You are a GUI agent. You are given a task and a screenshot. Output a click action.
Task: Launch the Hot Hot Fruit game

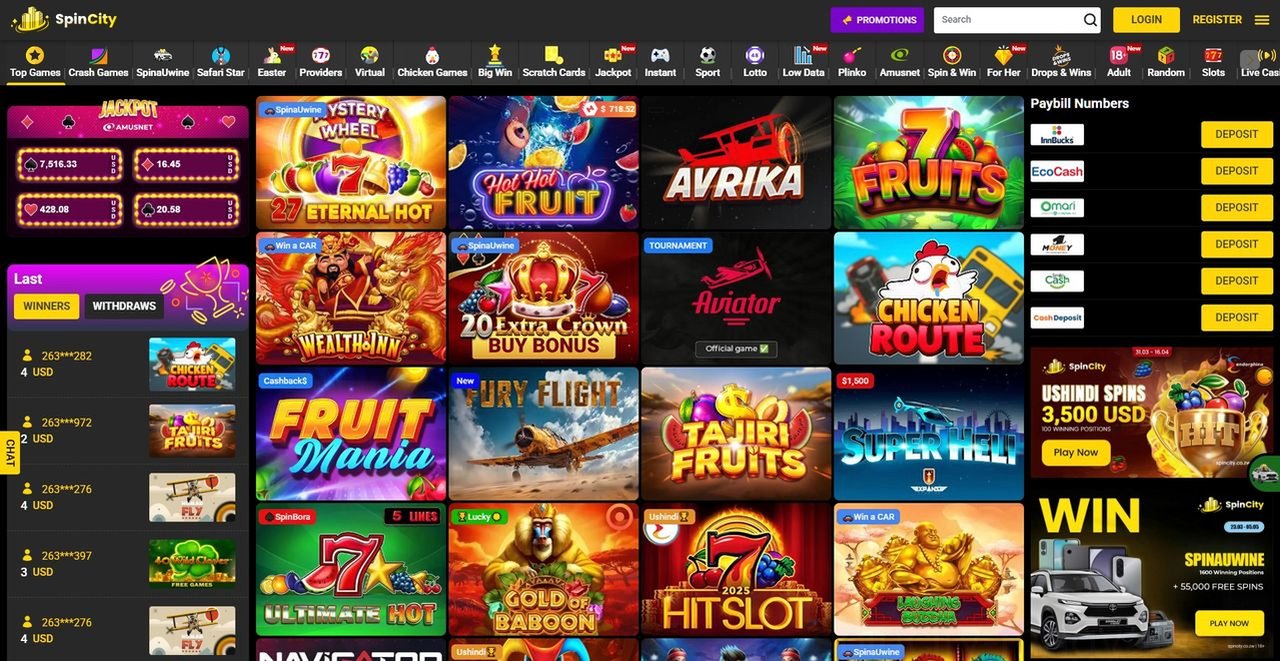click(x=543, y=163)
